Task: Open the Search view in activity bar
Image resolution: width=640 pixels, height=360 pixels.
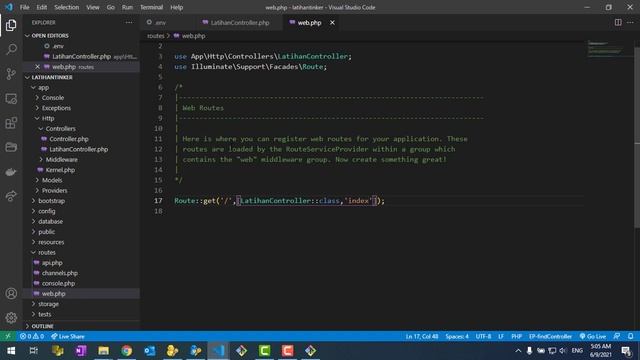Action: [x=11, y=49]
